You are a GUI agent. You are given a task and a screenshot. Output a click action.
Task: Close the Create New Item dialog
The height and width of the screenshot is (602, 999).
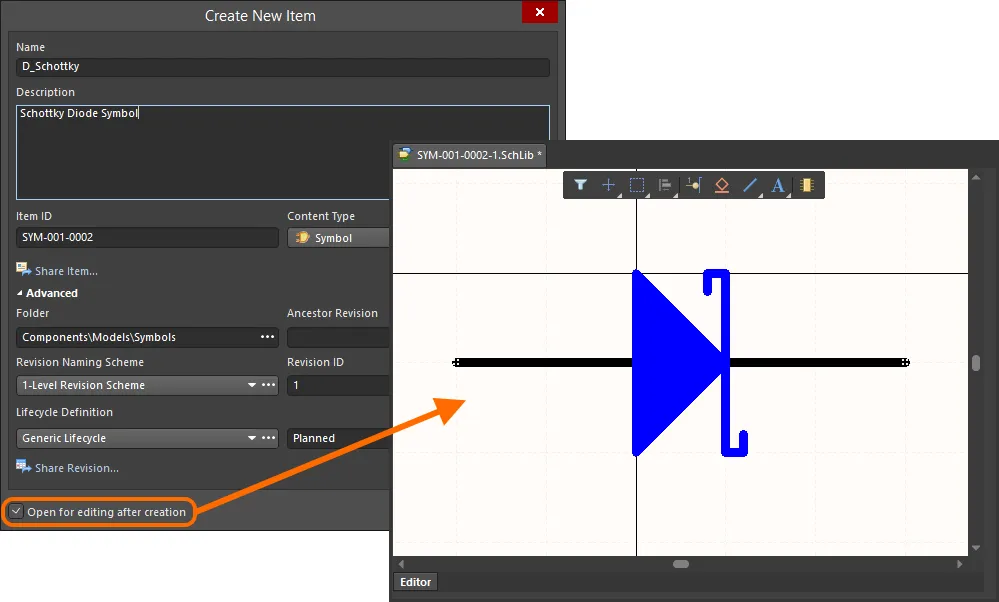coord(540,12)
